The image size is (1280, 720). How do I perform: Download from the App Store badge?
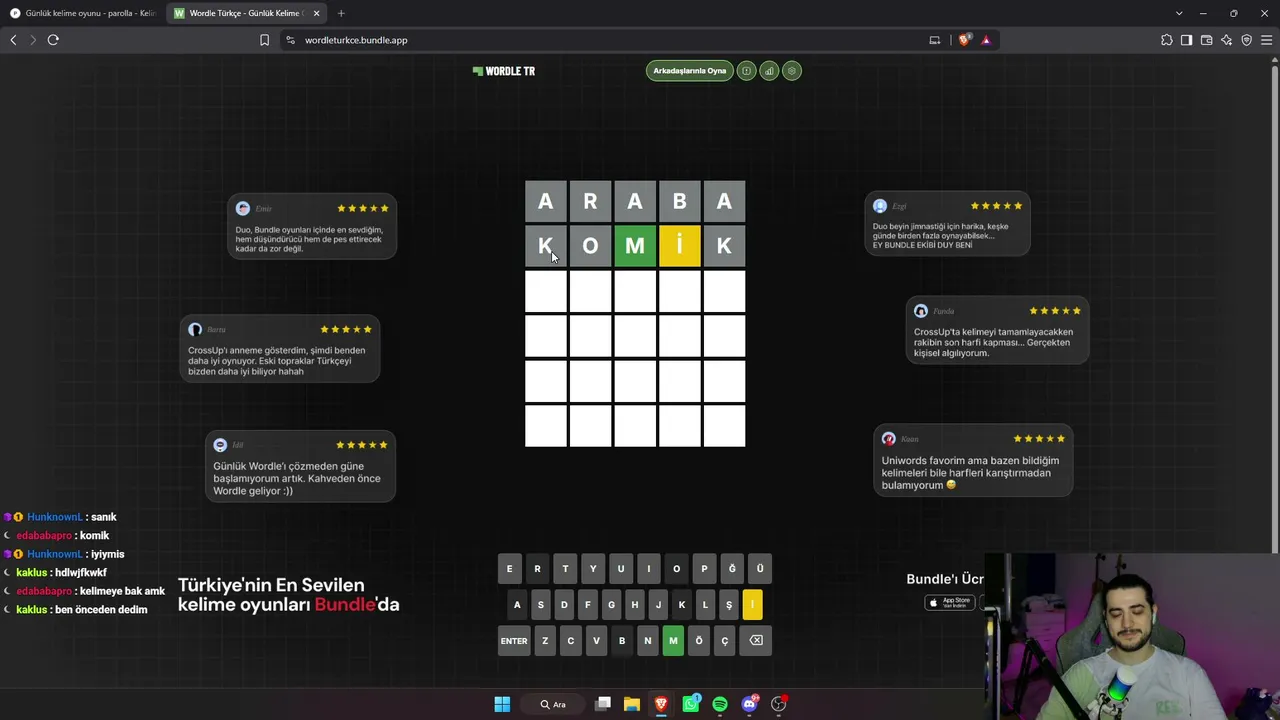pos(950,602)
